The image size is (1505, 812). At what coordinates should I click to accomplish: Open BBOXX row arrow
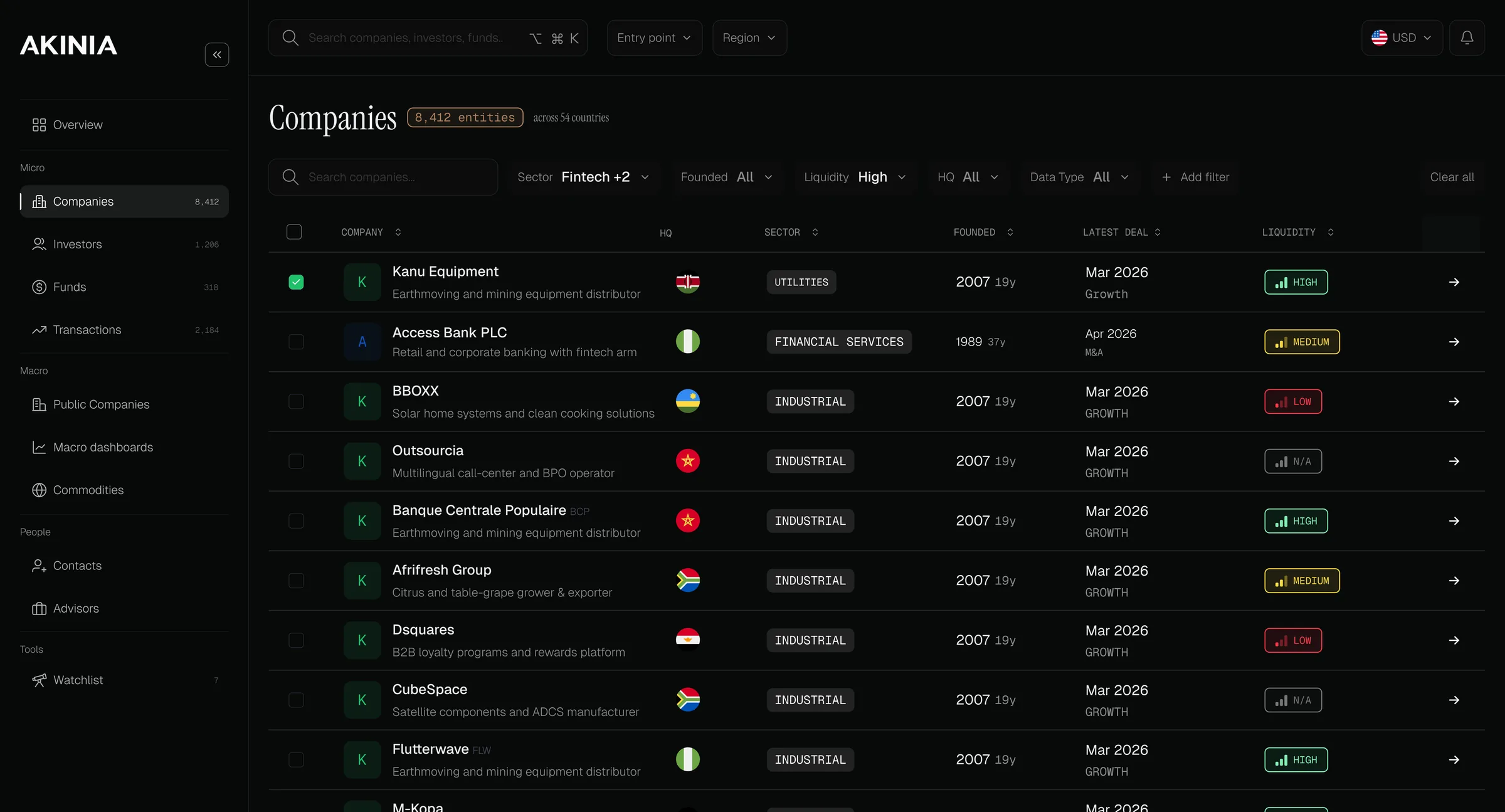click(1454, 401)
